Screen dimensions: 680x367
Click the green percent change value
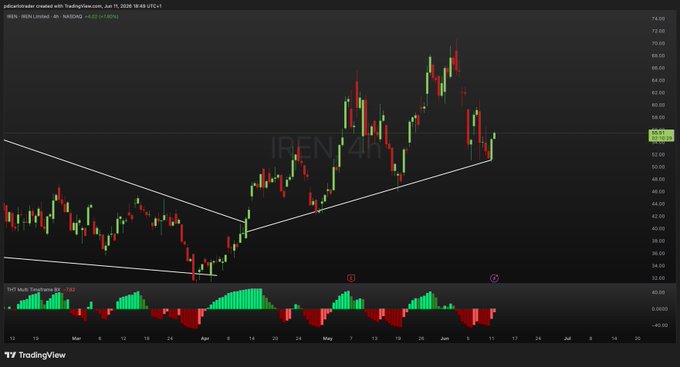tap(101, 16)
